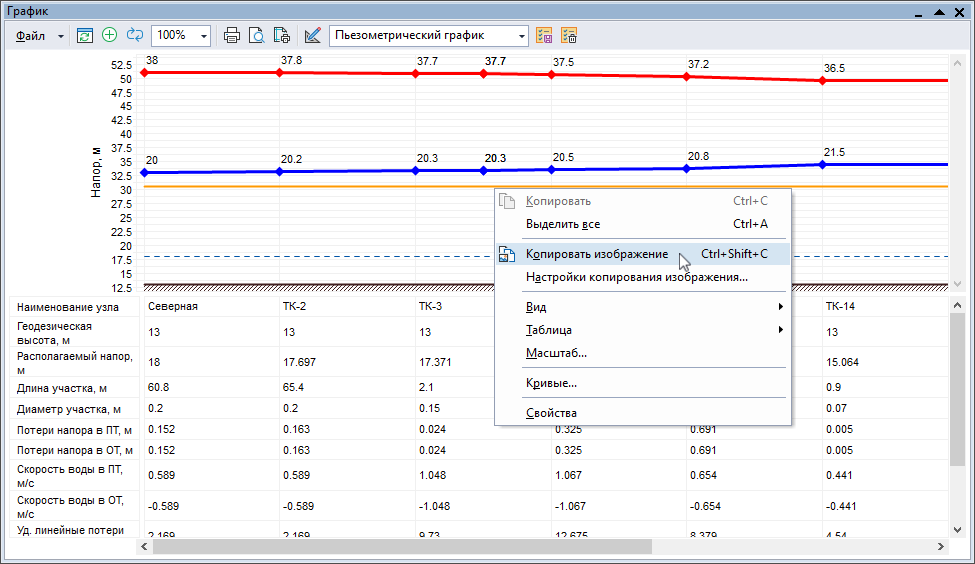
Task: Click the pencil and ruler edit icon
Action: pyautogui.click(x=313, y=35)
